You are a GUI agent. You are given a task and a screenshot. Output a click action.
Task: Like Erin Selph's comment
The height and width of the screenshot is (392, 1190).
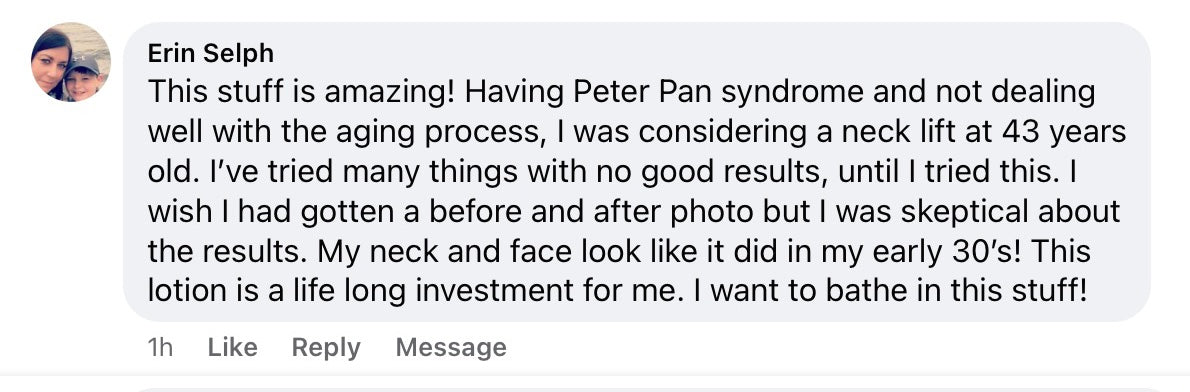(232, 347)
